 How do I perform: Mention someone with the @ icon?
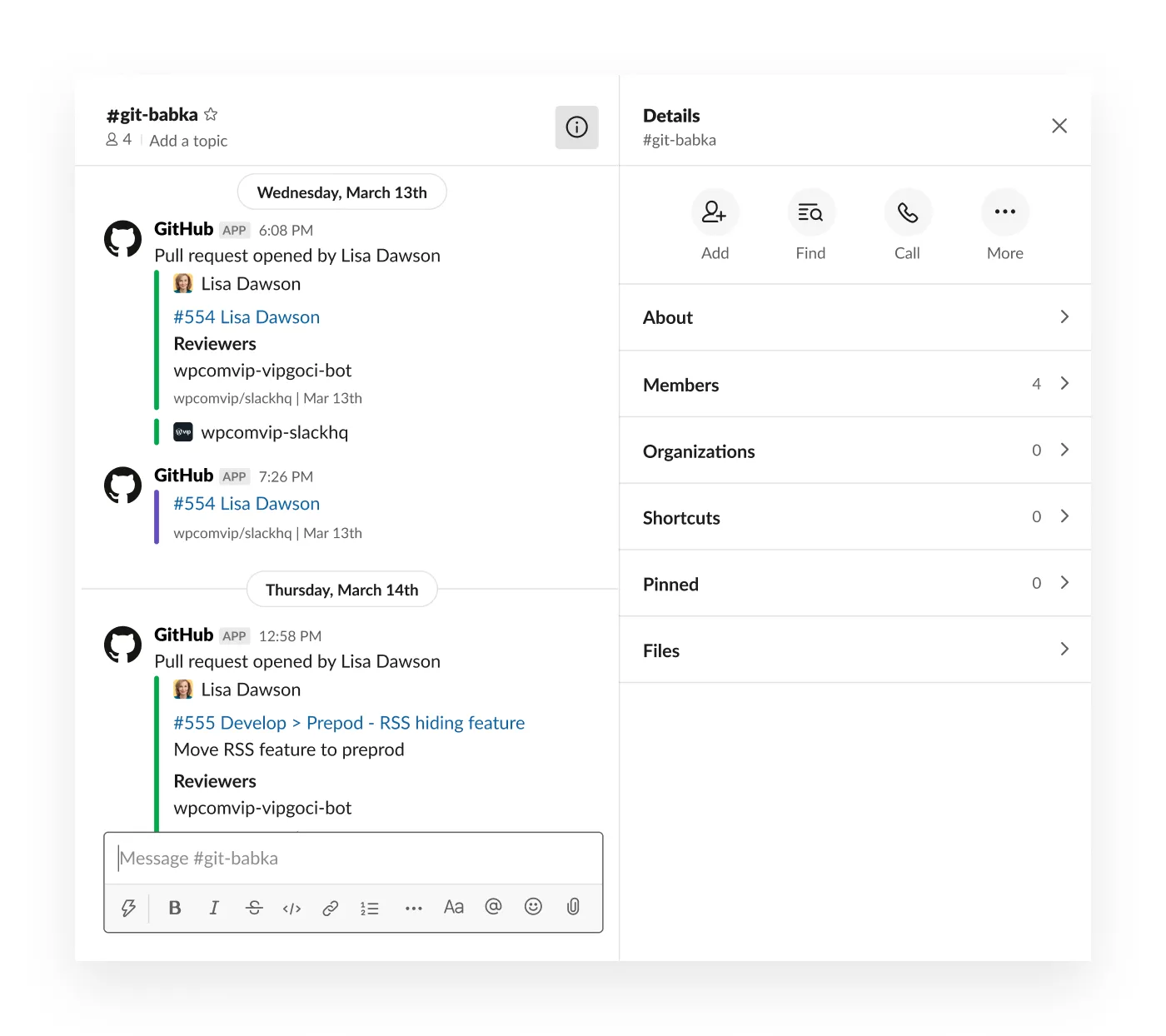[x=493, y=907]
